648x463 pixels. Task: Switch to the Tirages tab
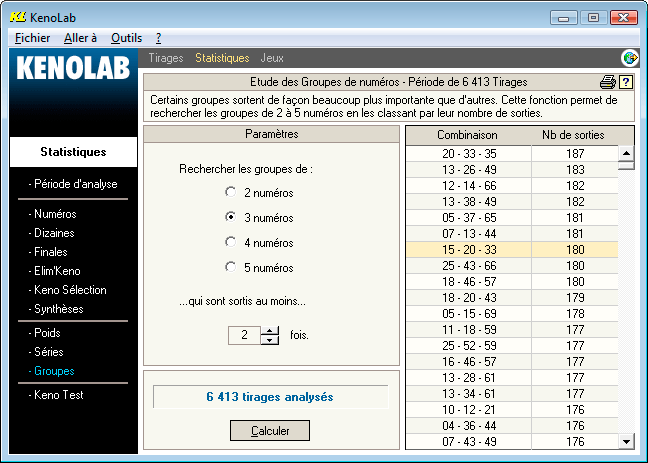click(x=166, y=58)
